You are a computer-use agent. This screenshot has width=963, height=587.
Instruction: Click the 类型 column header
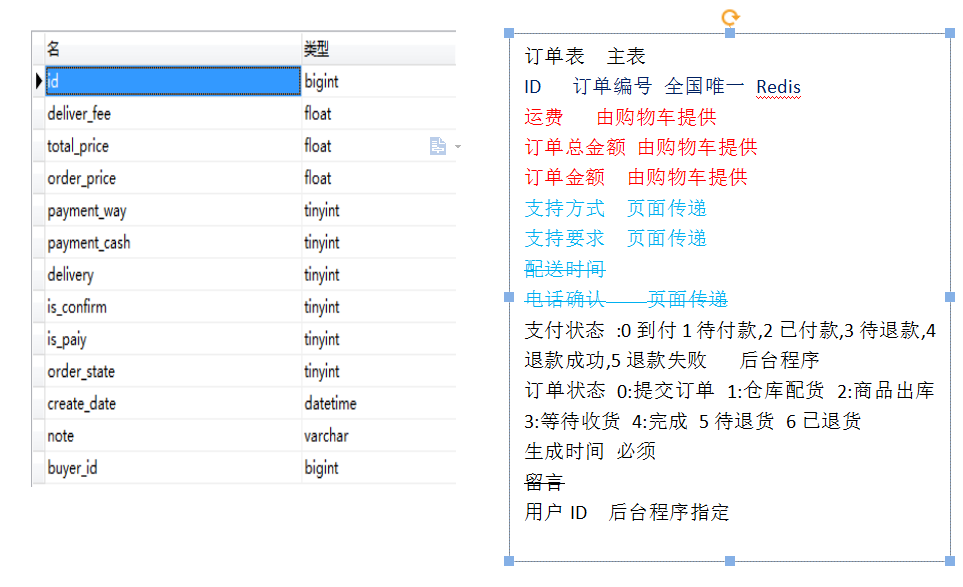click(379, 49)
